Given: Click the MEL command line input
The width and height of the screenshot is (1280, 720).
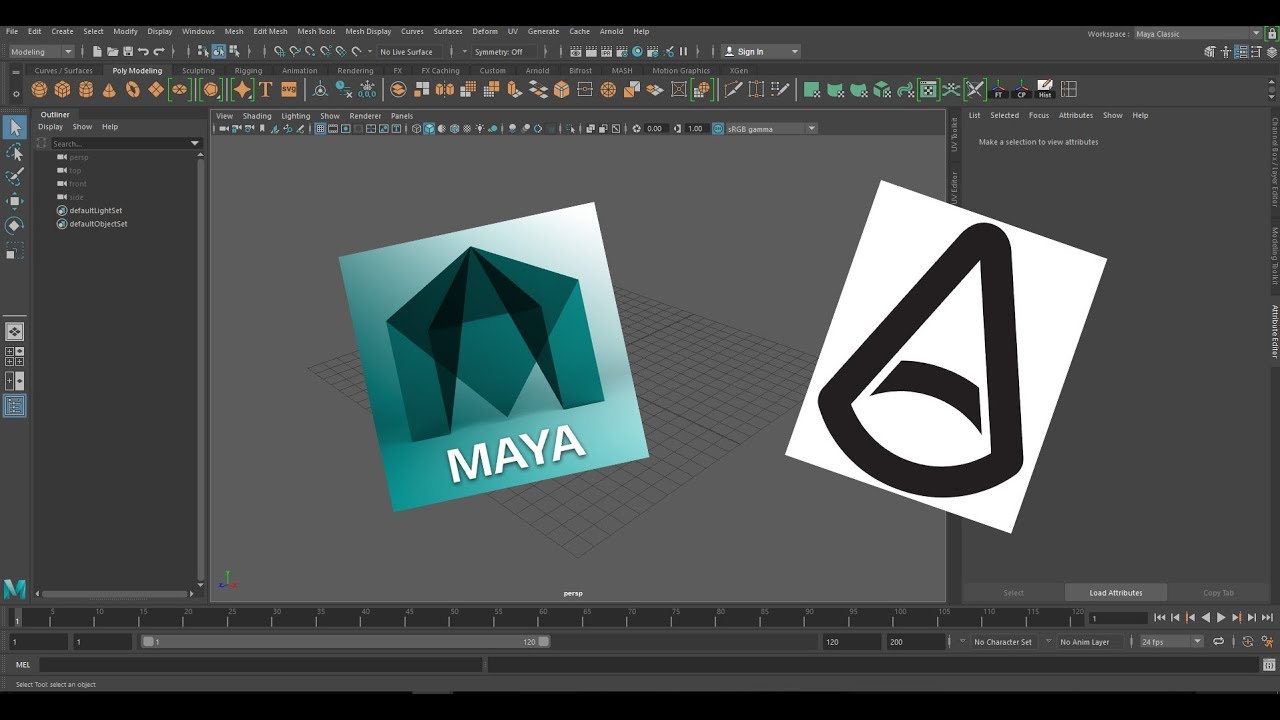Looking at the screenshot, I should (x=261, y=665).
